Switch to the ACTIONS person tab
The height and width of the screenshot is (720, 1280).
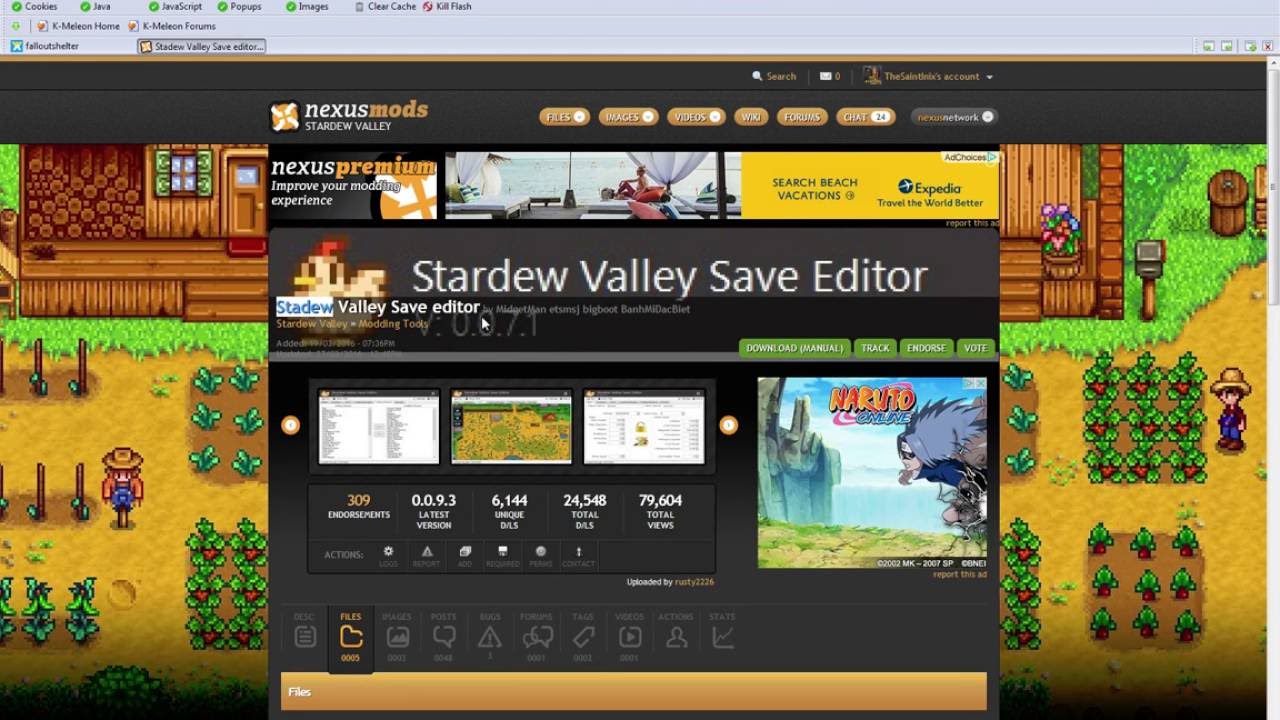[x=676, y=636]
